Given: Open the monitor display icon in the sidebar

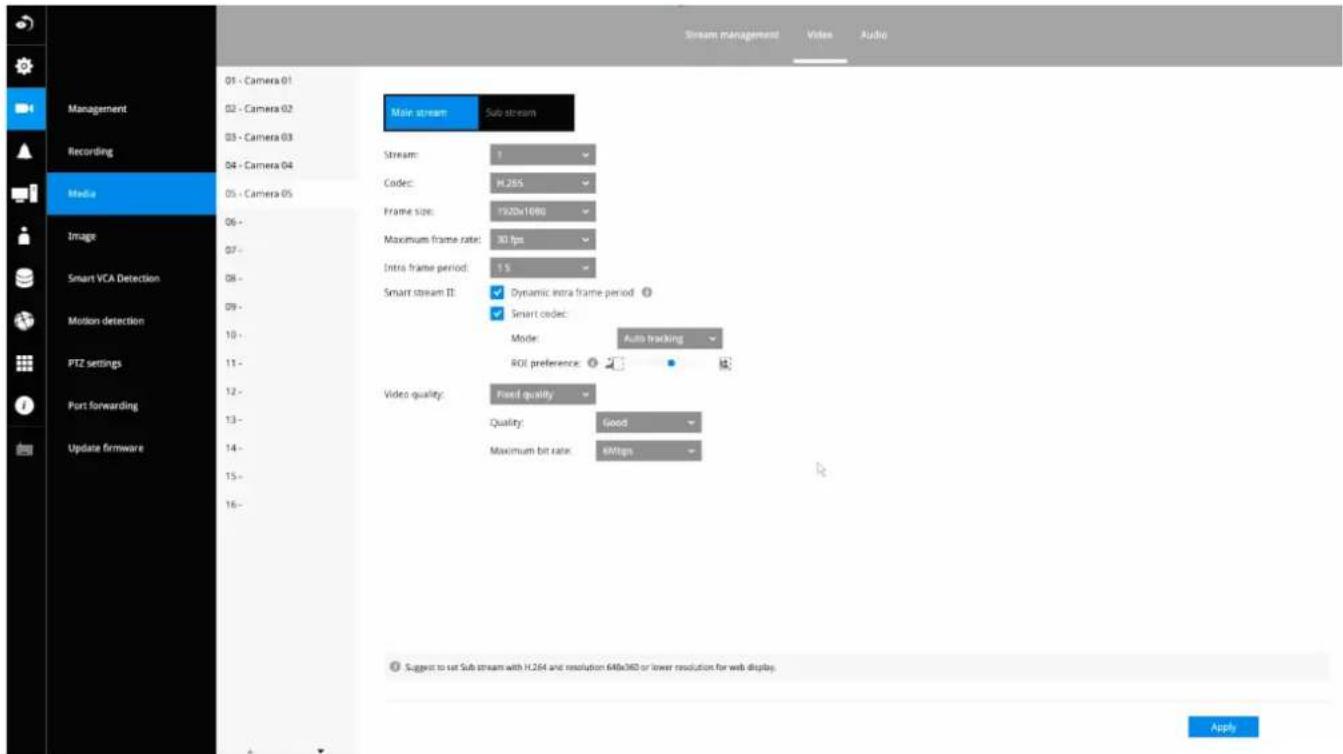Looking at the screenshot, I should [25, 194].
